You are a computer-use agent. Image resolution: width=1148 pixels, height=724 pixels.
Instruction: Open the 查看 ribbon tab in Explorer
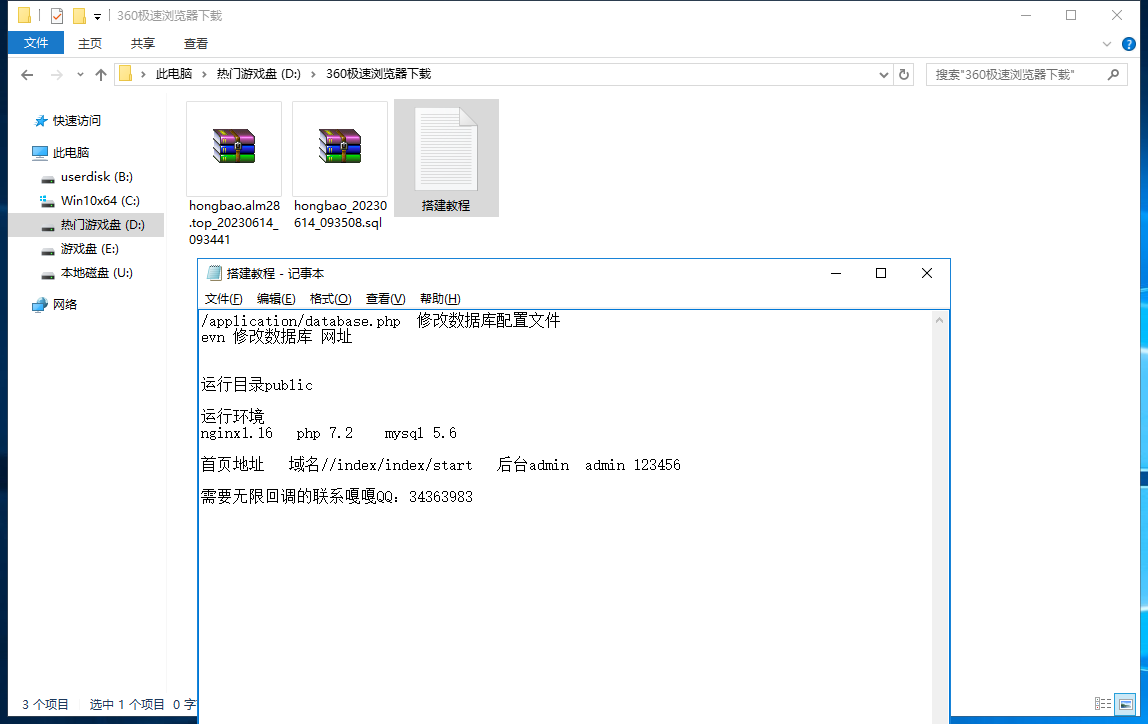click(196, 43)
